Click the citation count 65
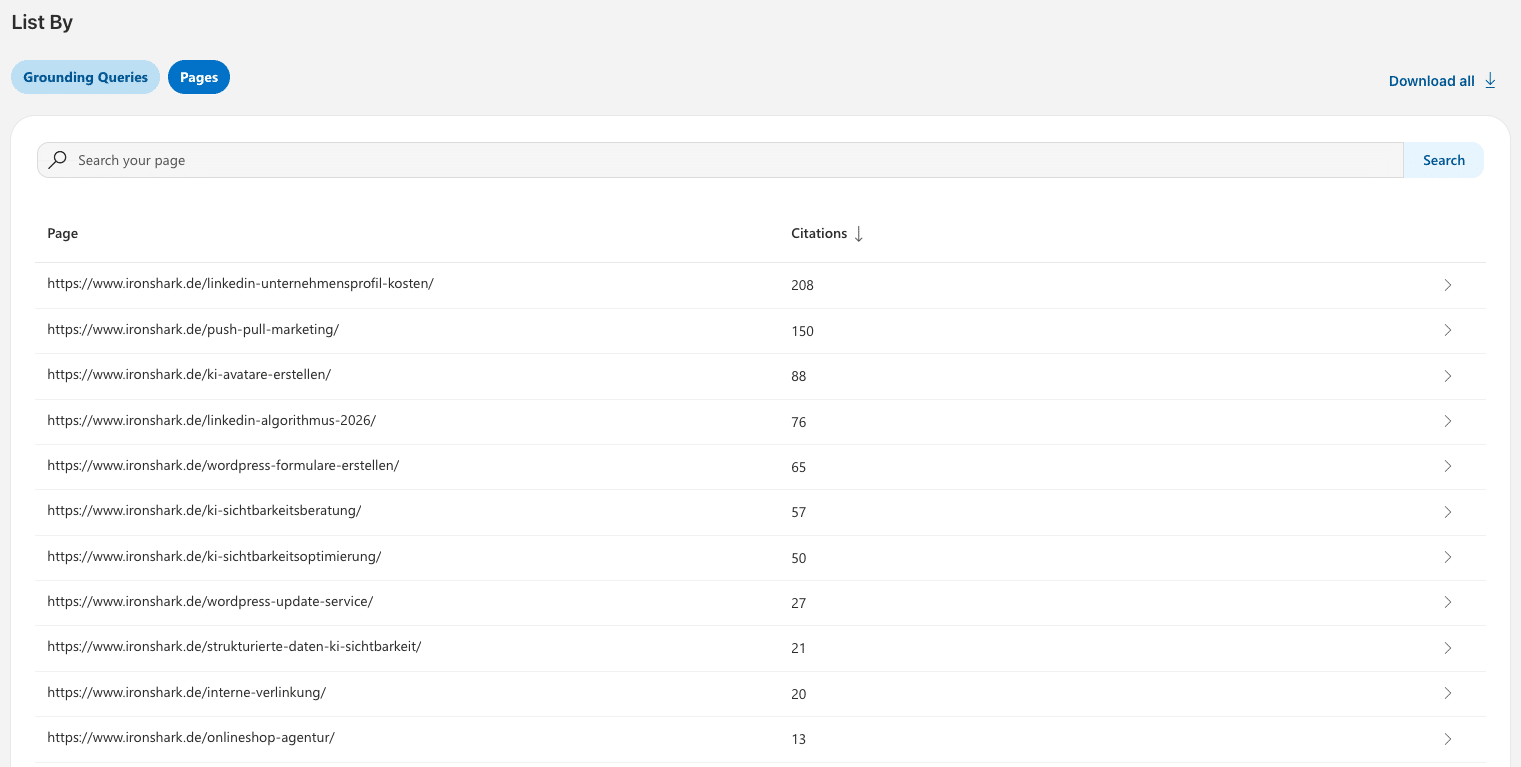 tap(798, 467)
